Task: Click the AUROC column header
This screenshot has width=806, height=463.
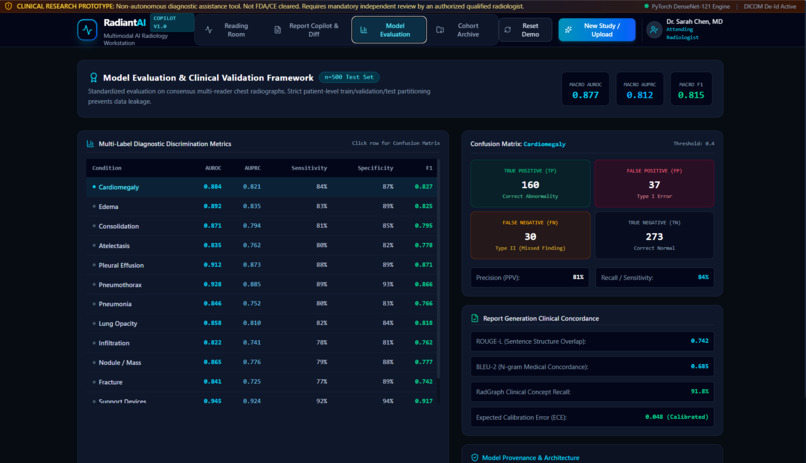Action: [x=213, y=168]
